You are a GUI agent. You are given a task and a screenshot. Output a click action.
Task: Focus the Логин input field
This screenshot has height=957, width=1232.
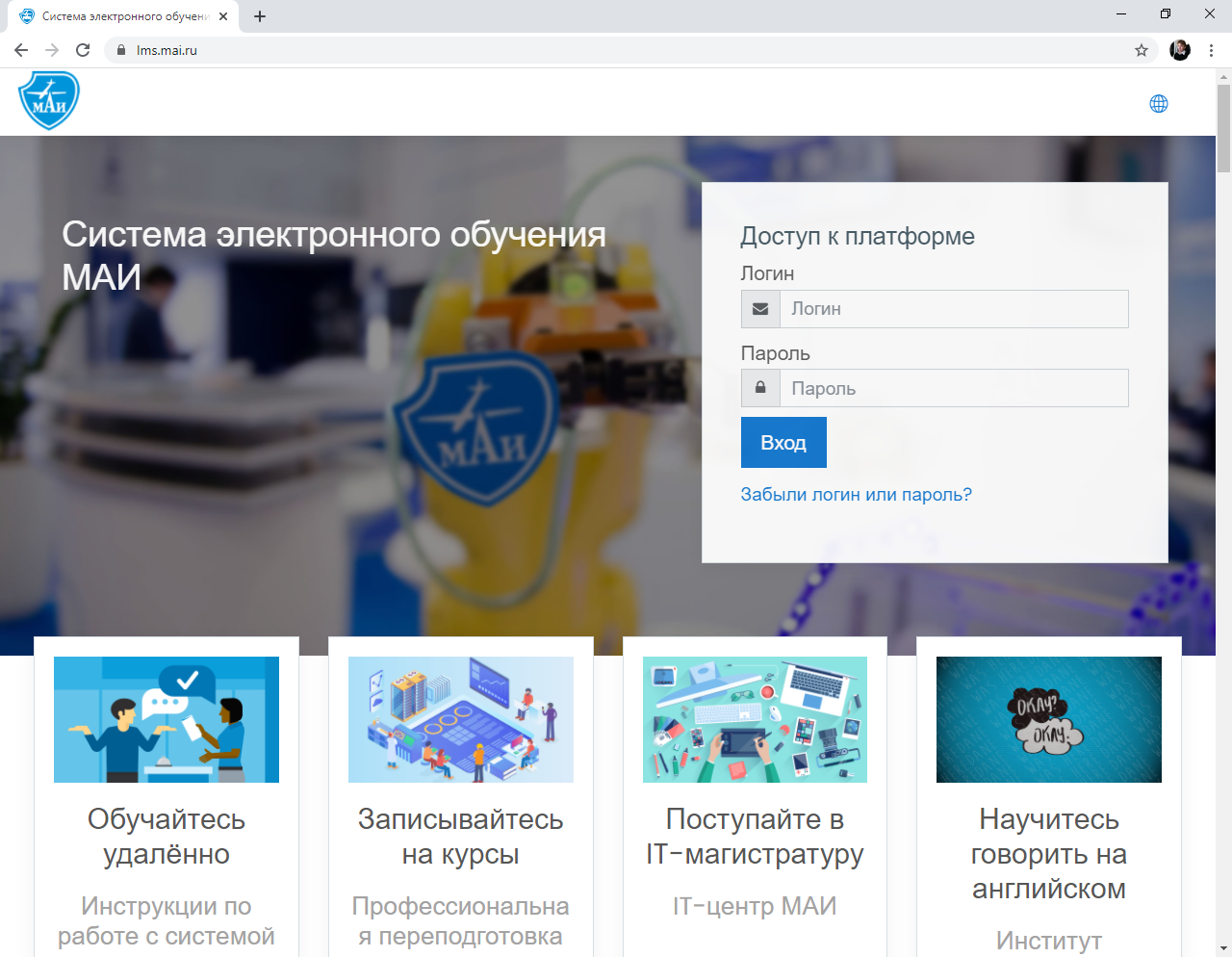(x=954, y=309)
